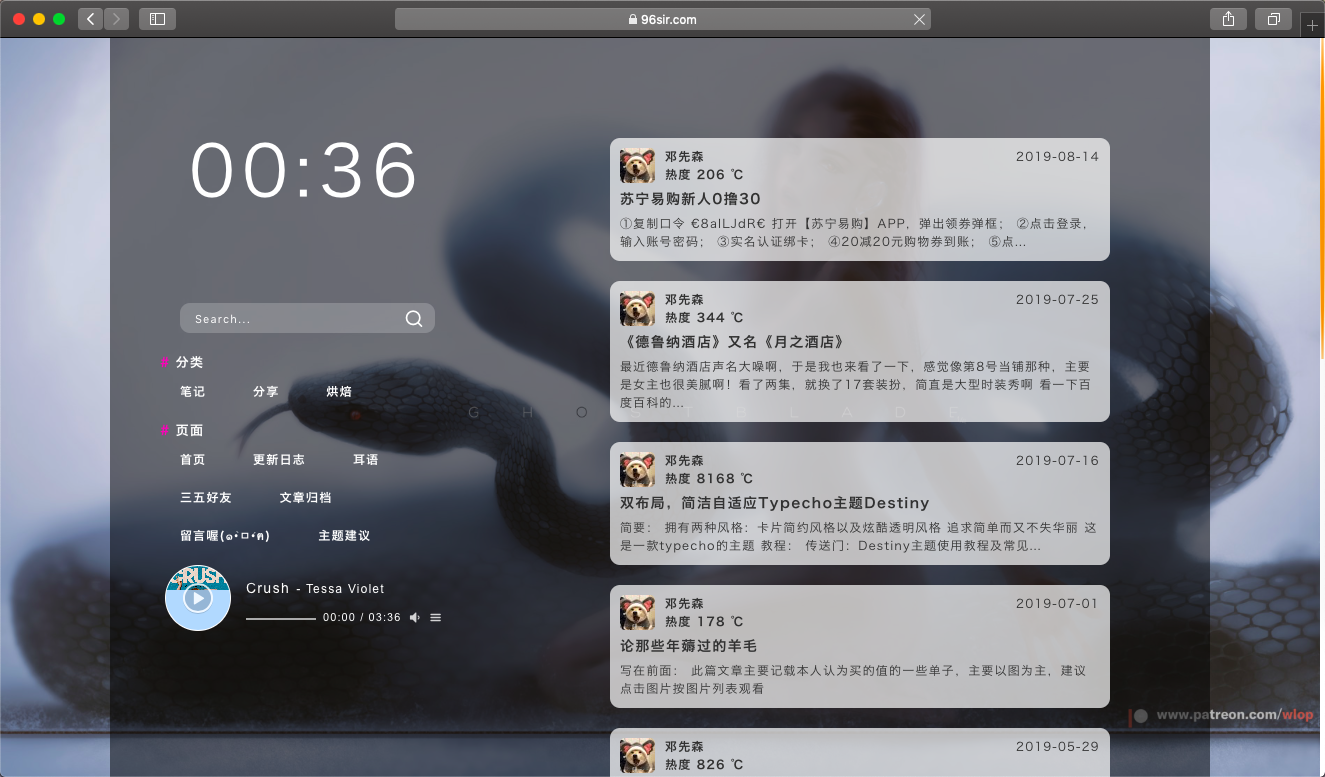Click the play button on the music player
1325x777 pixels.
point(197,598)
